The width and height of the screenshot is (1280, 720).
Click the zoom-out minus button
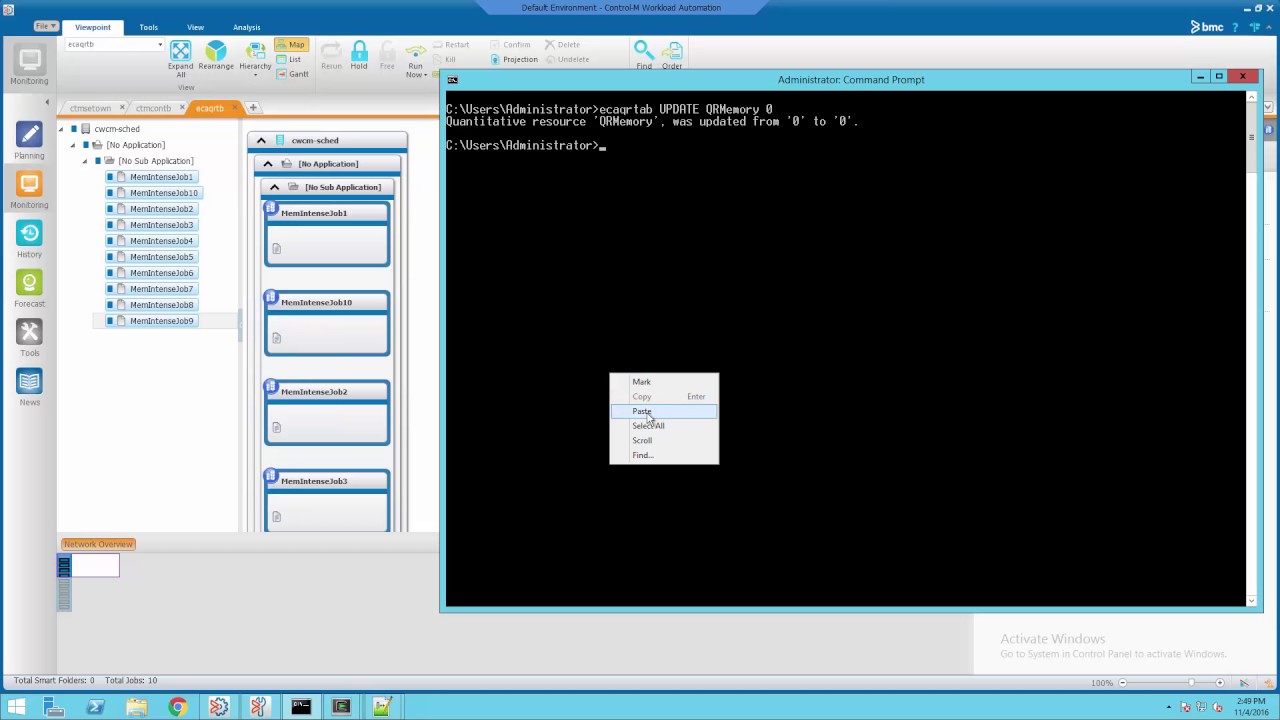click(1122, 682)
